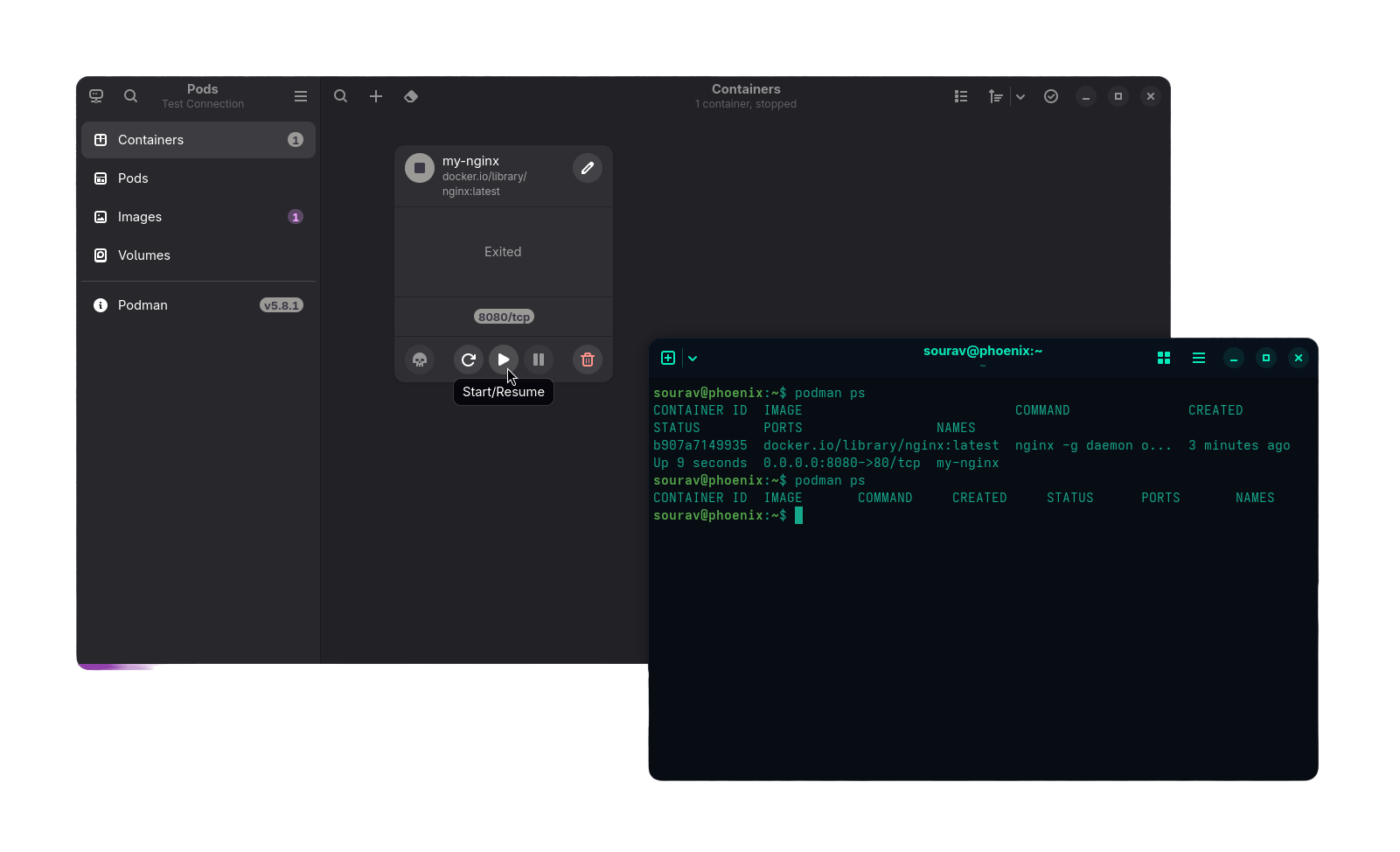Rename container using the pencil icon
Screen dimensions: 1400x852
click(x=588, y=168)
